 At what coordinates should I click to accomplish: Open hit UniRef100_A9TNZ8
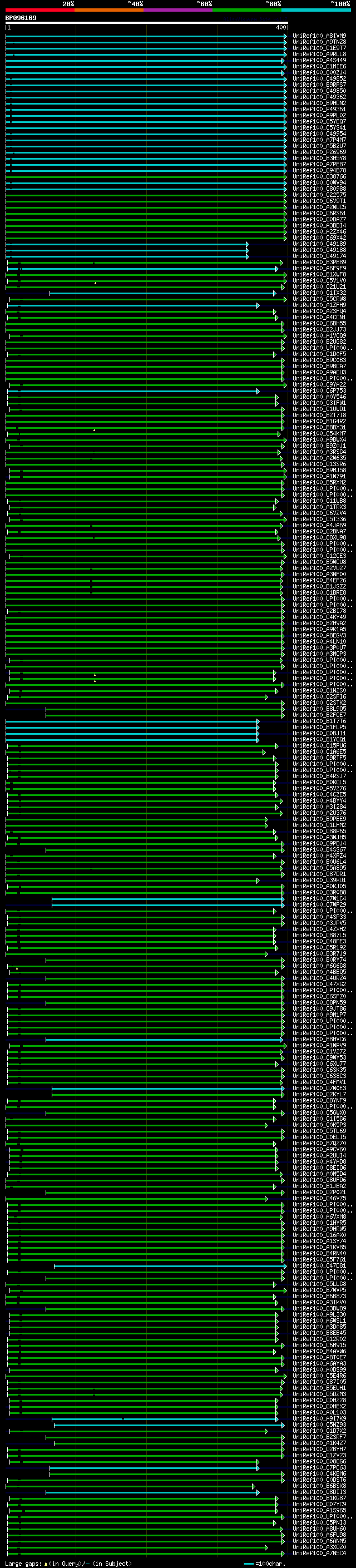point(319,42)
